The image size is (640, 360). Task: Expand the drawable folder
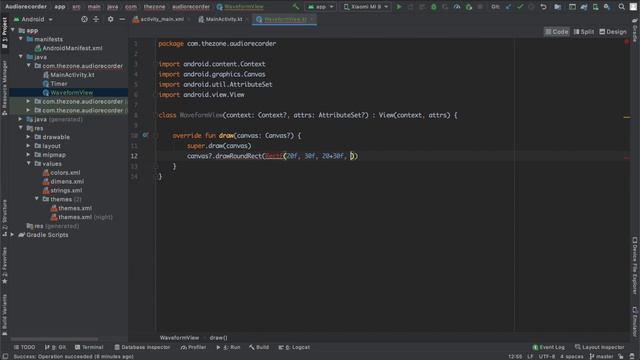click(28, 137)
